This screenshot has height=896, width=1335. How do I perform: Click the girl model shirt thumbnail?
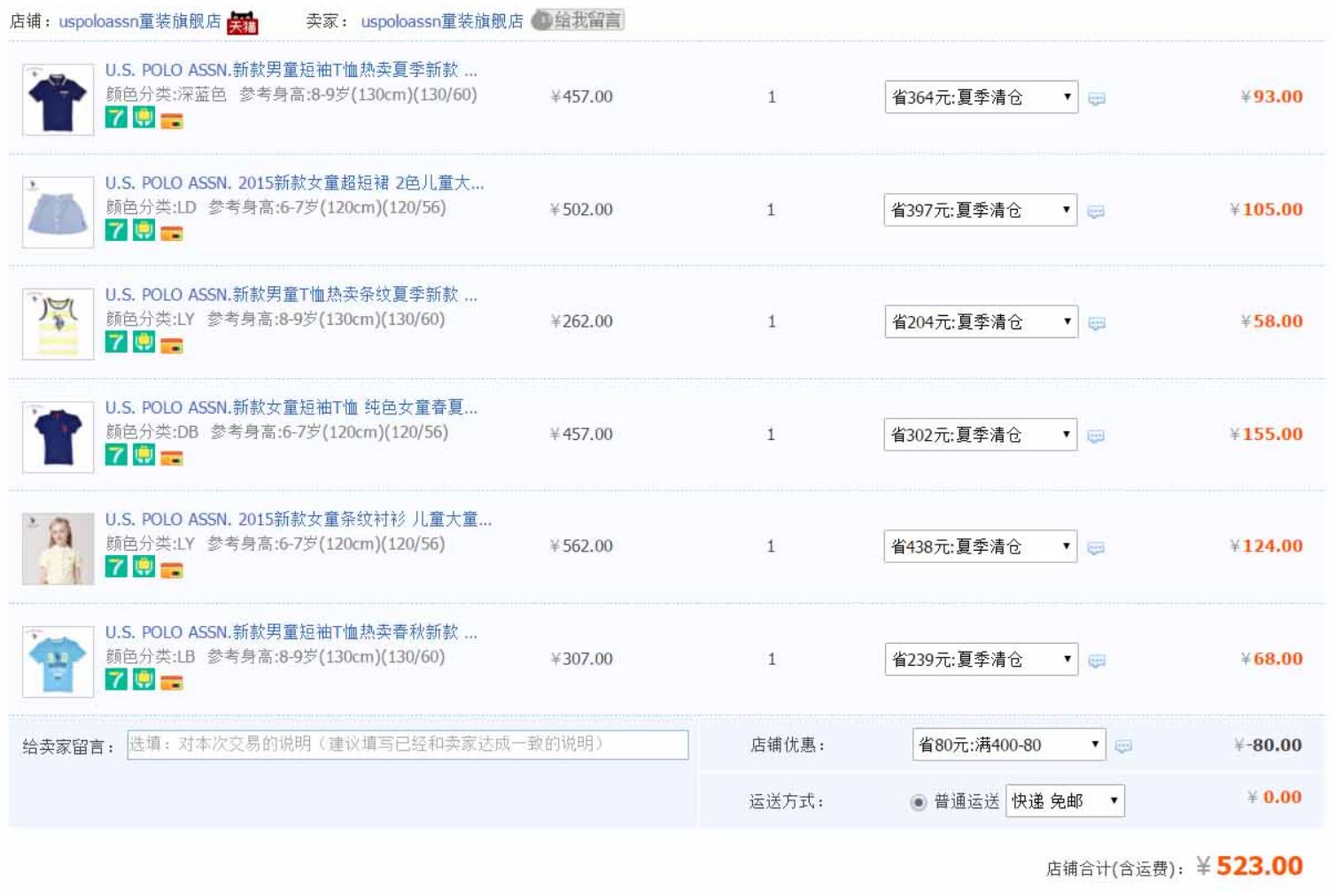pyautogui.click(x=58, y=549)
